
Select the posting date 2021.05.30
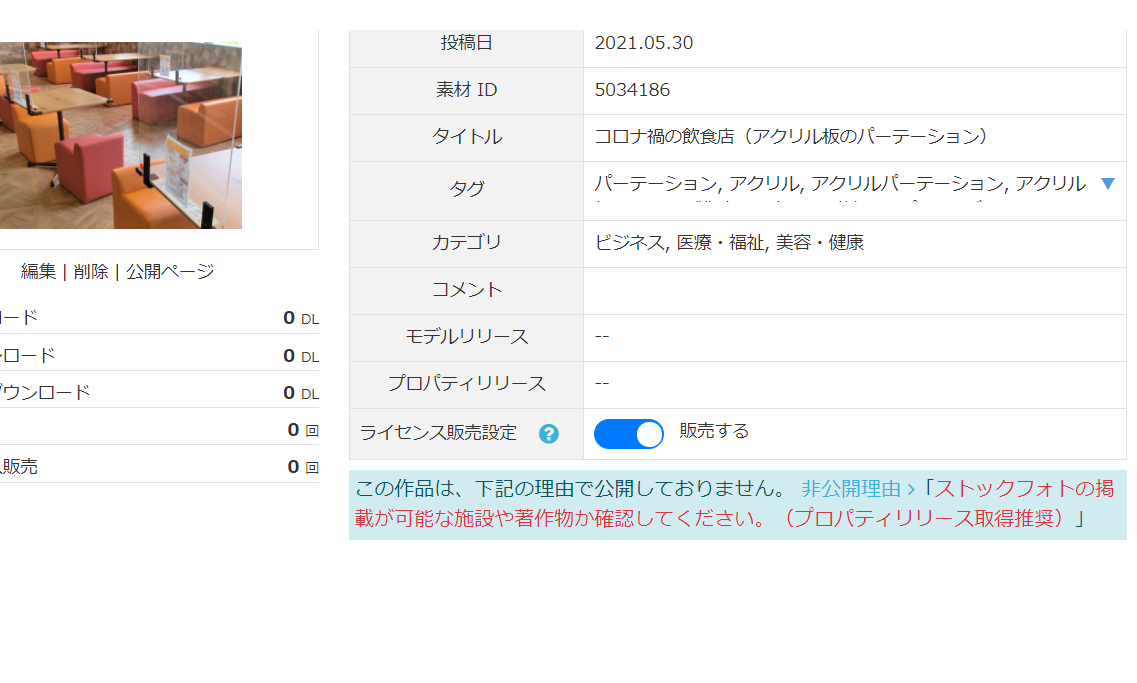click(644, 43)
